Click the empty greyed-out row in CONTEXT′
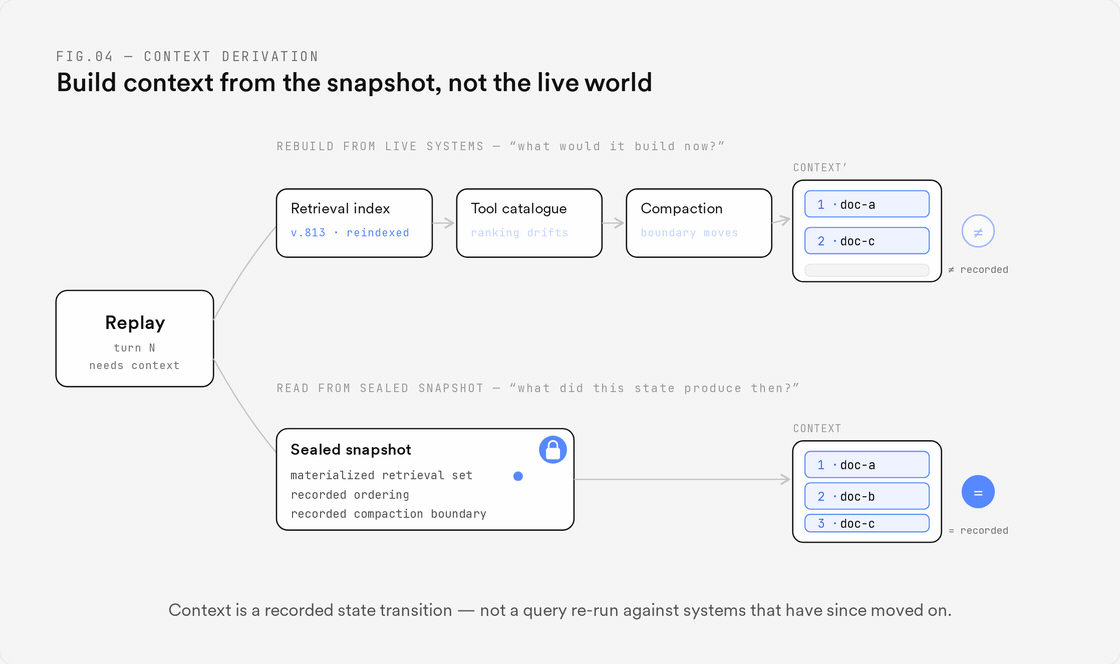The image size is (1120, 664). point(867,270)
